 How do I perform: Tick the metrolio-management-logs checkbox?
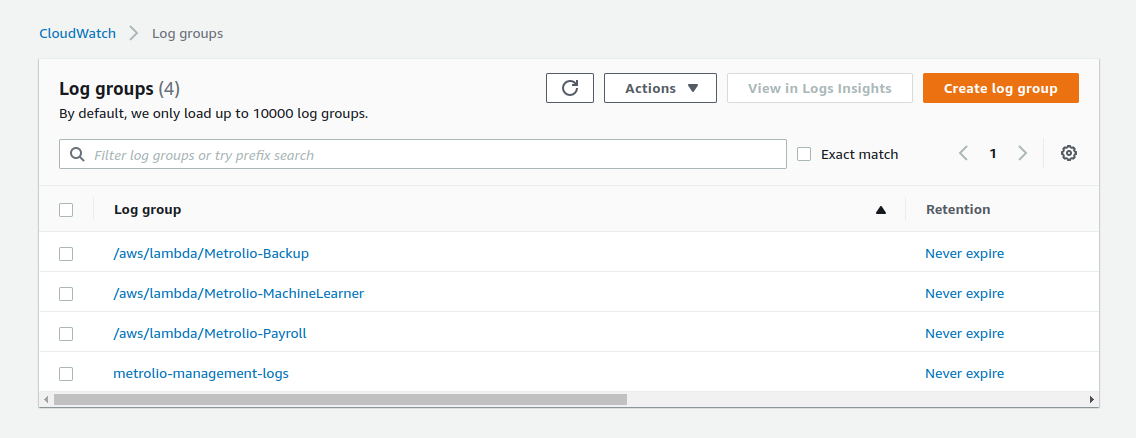tap(66, 374)
